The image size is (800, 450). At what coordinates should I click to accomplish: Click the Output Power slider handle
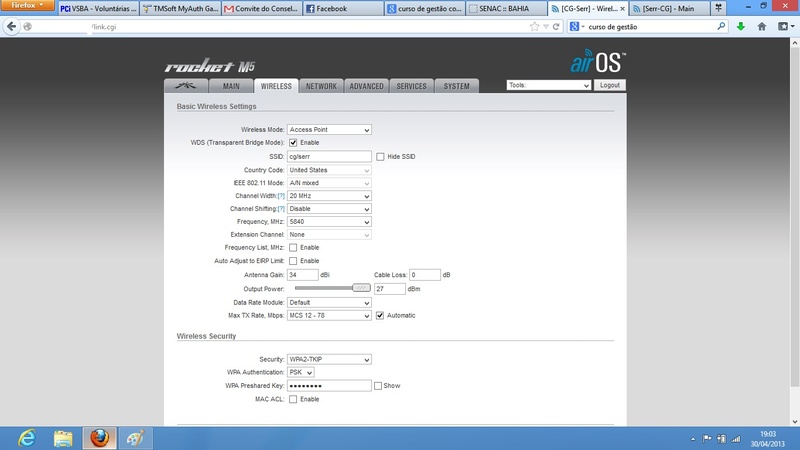(x=361, y=288)
